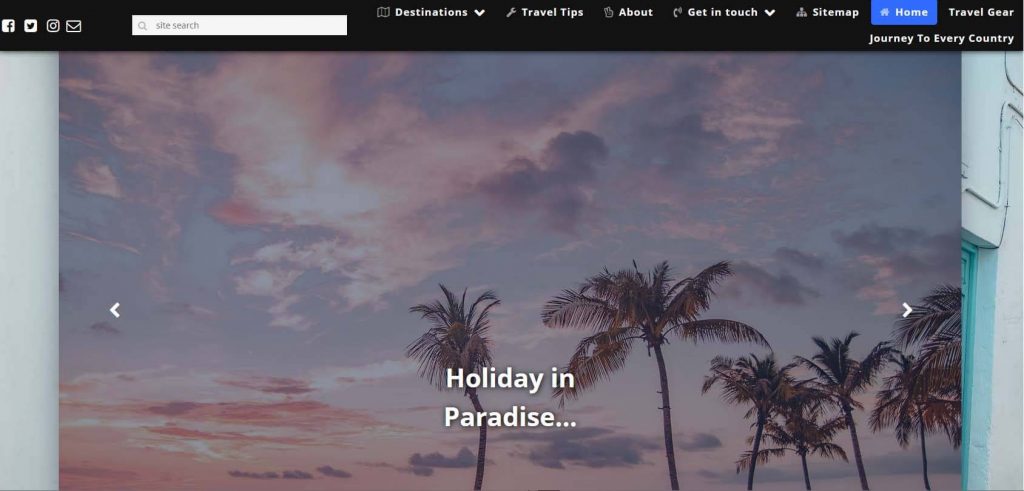The width and height of the screenshot is (1024, 491).
Task: Show the previous carousel slide
Action: tap(115, 310)
